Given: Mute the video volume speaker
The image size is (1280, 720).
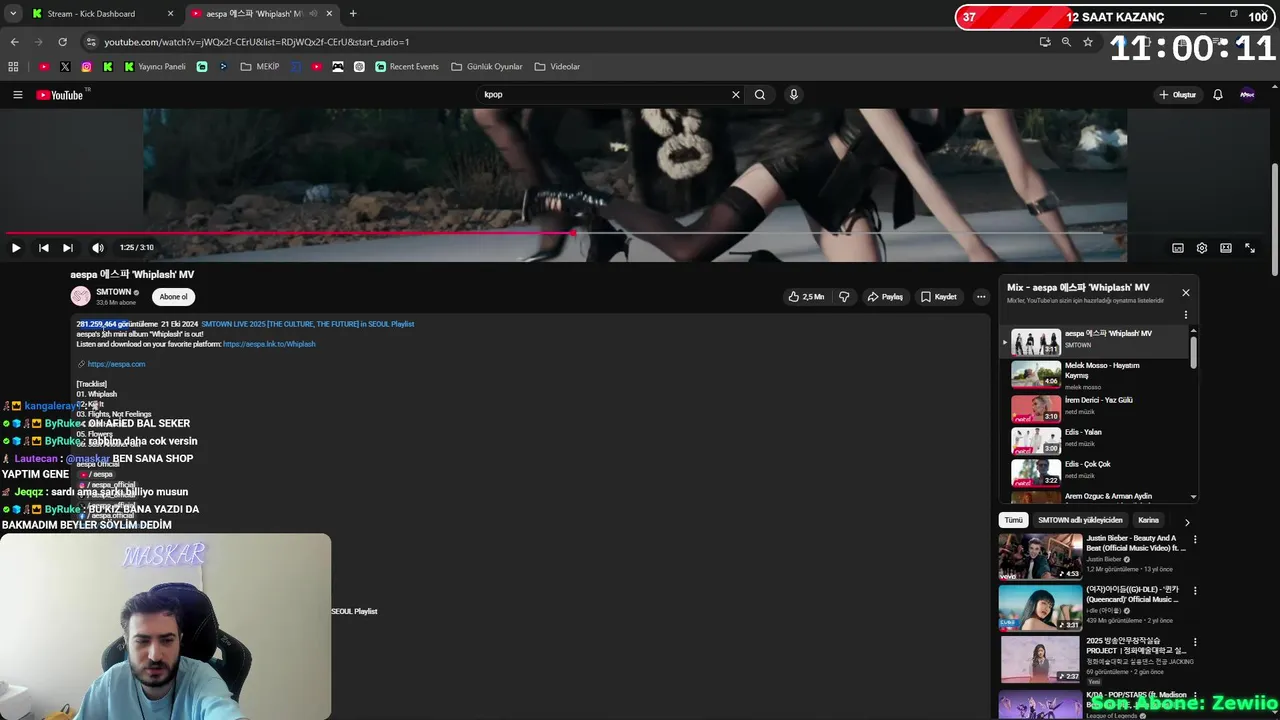Looking at the screenshot, I should point(97,248).
